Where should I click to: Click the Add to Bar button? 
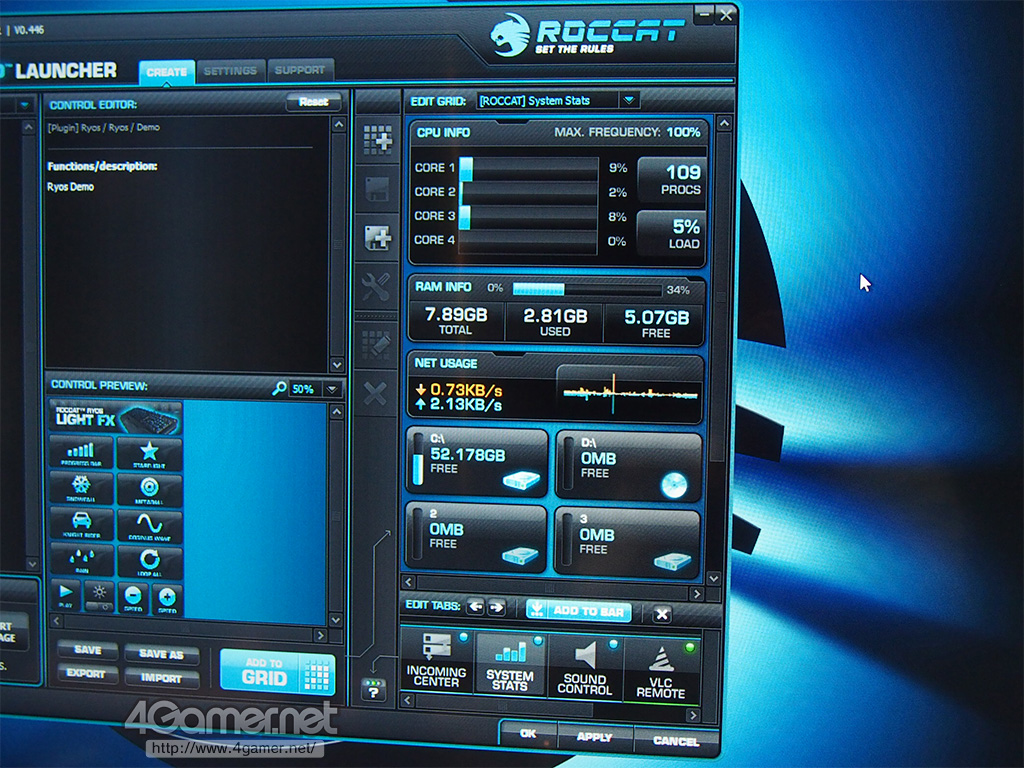579,611
